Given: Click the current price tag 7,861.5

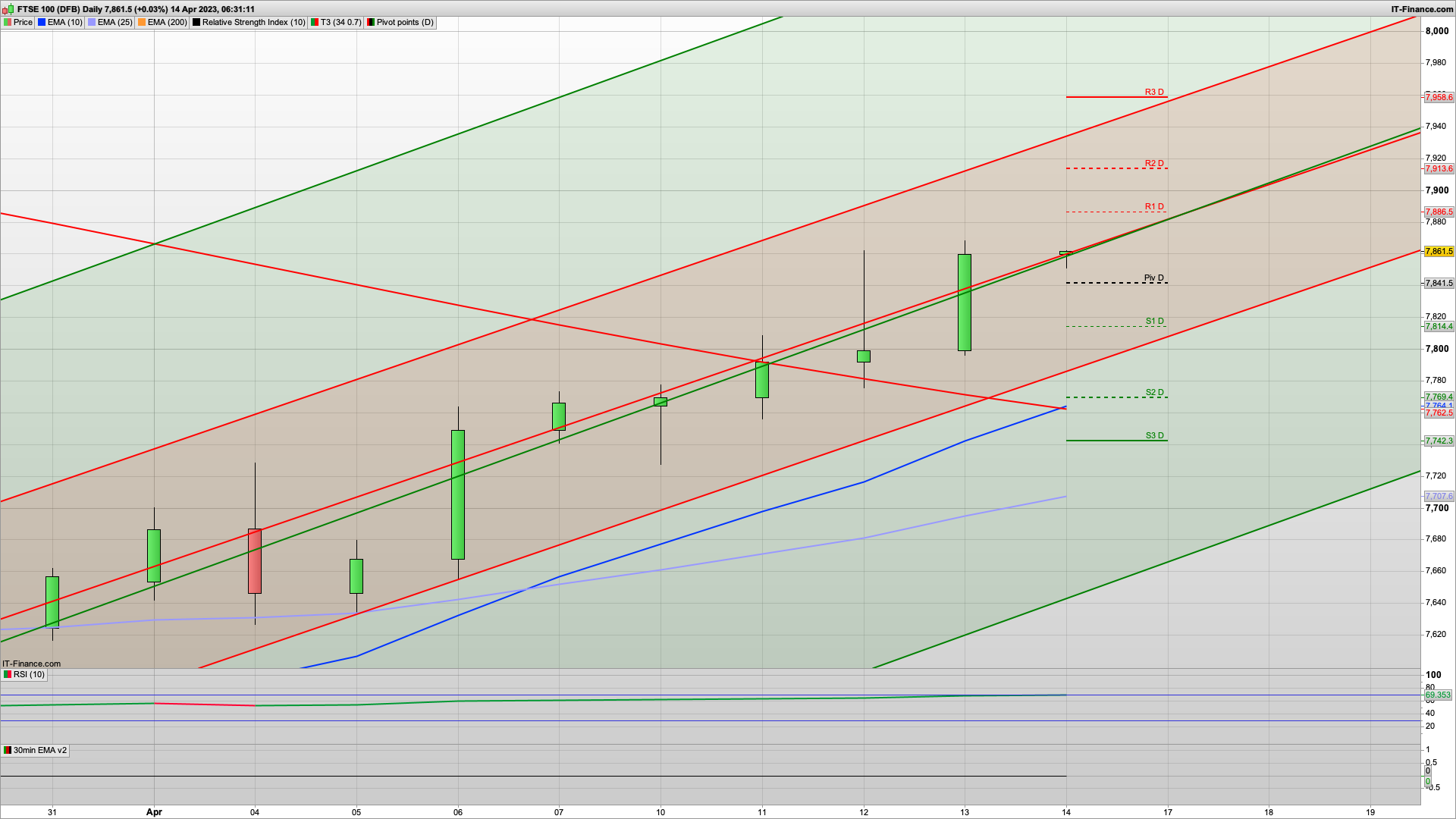Looking at the screenshot, I should pos(1439,251).
